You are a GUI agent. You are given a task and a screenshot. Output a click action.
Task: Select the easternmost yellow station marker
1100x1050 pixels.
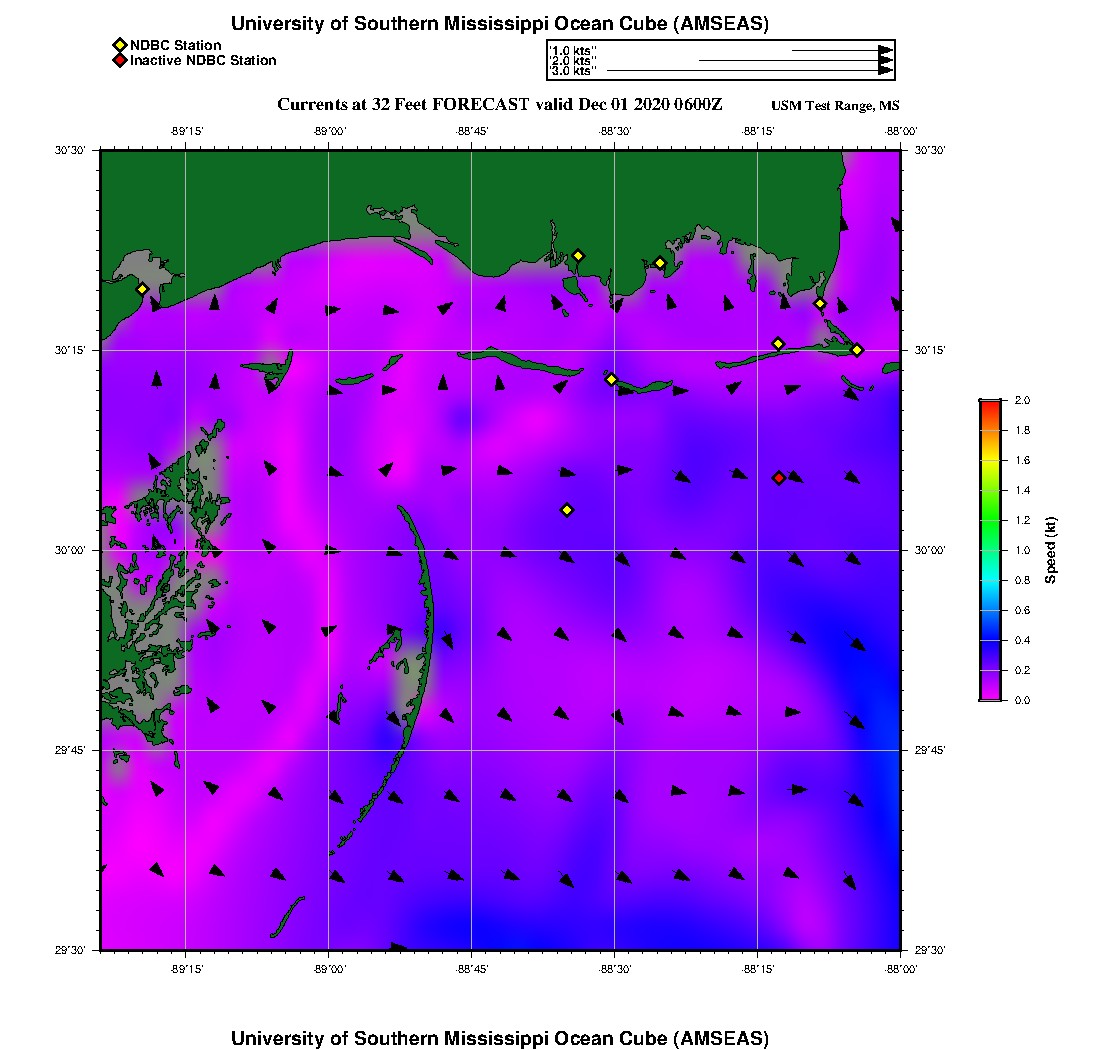coord(857,350)
